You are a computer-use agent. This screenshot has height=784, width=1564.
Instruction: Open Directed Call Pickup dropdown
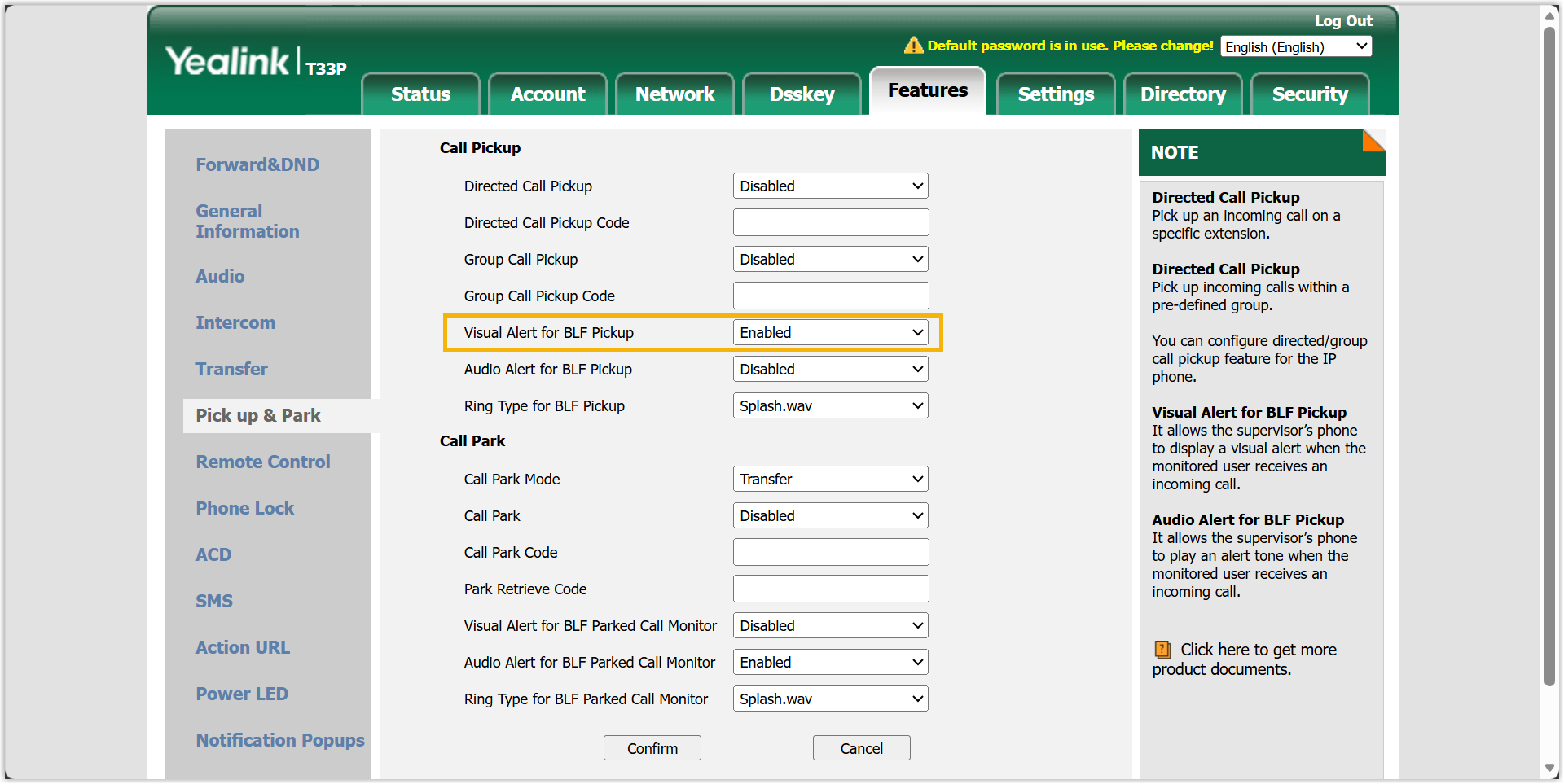coord(830,186)
